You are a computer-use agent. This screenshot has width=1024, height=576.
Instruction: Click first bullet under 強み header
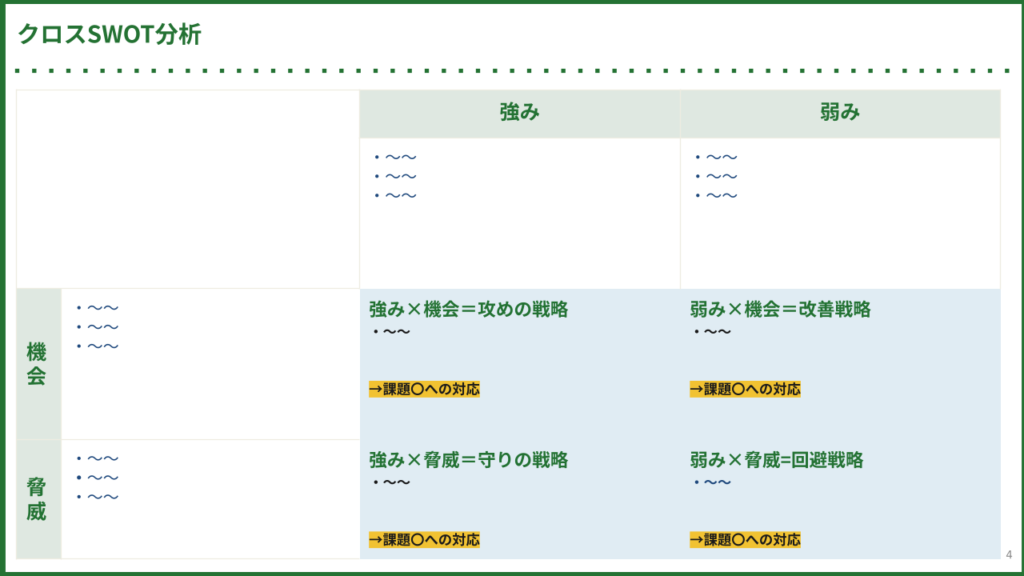point(400,157)
